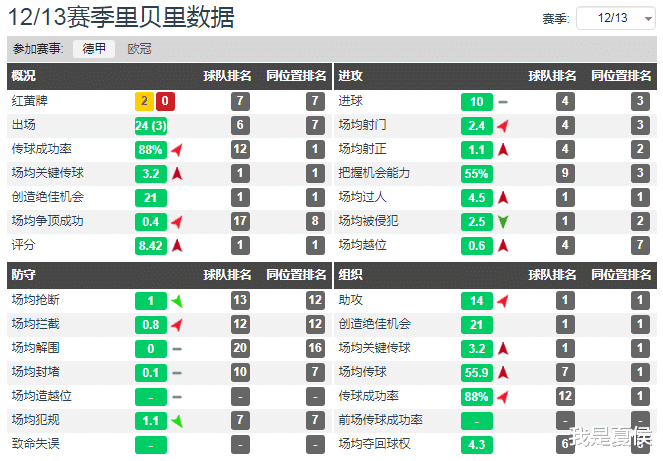This screenshot has width=663, height=461.
Task: Click the flat dash indicator beside 进球 10
Action: pos(503,101)
